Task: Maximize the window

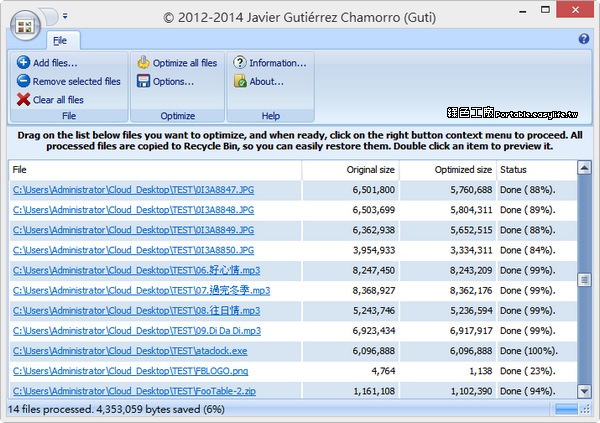Action: tap(545, 10)
